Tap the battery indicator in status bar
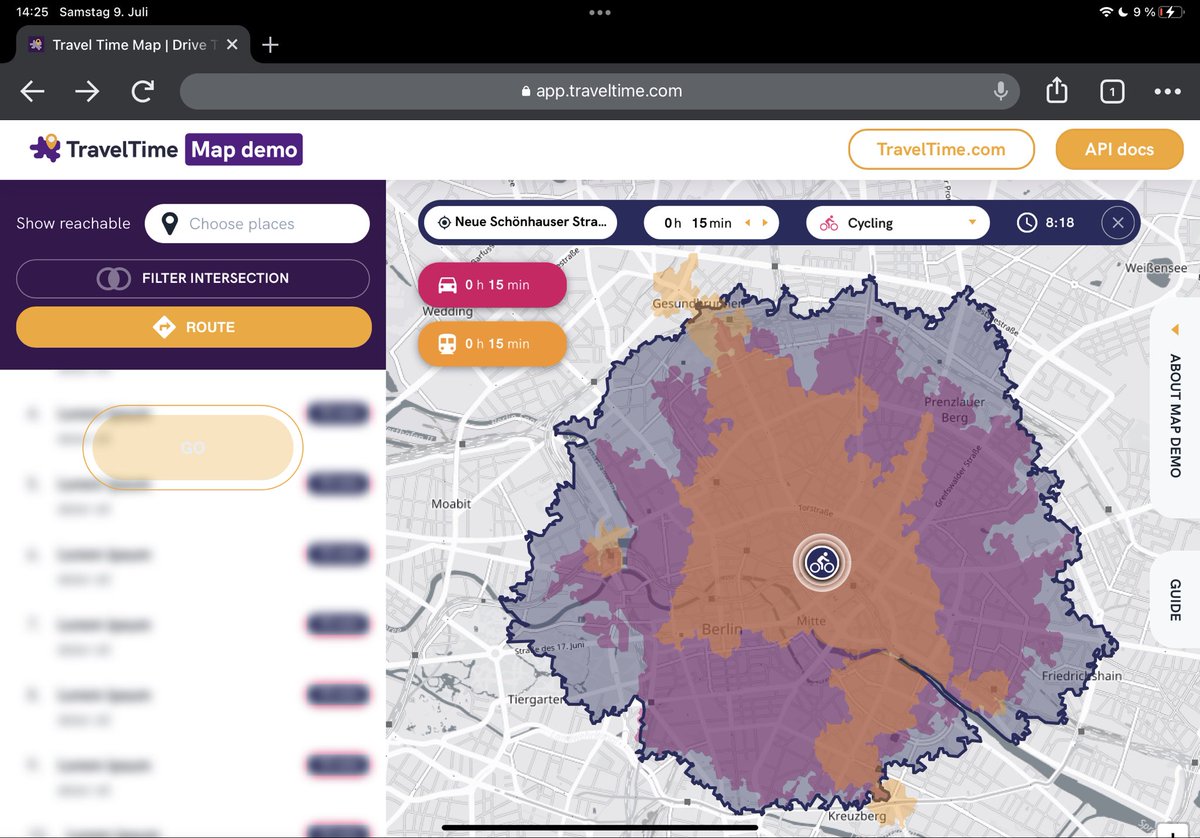The height and width of the screenshot is (838, 1200). tap(1170, 13)
